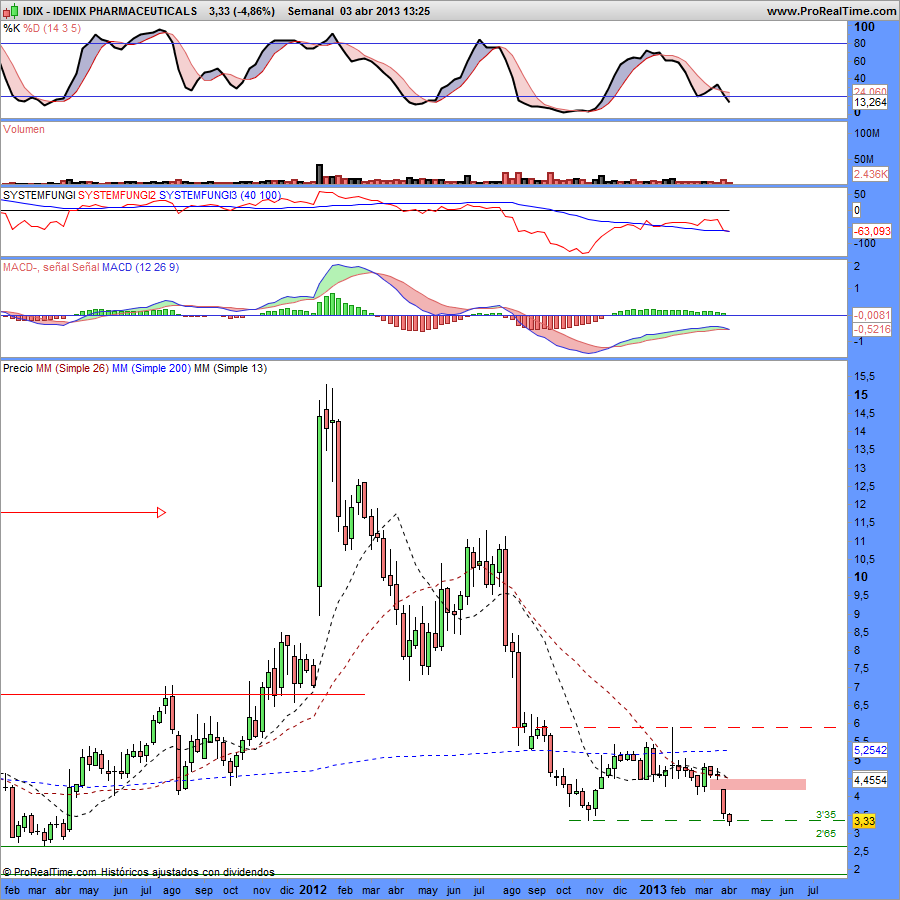This screenshot has height=900, width=900.
Task: Click the -0,5216 MACD value tag
Action: (x=871, y=329)
